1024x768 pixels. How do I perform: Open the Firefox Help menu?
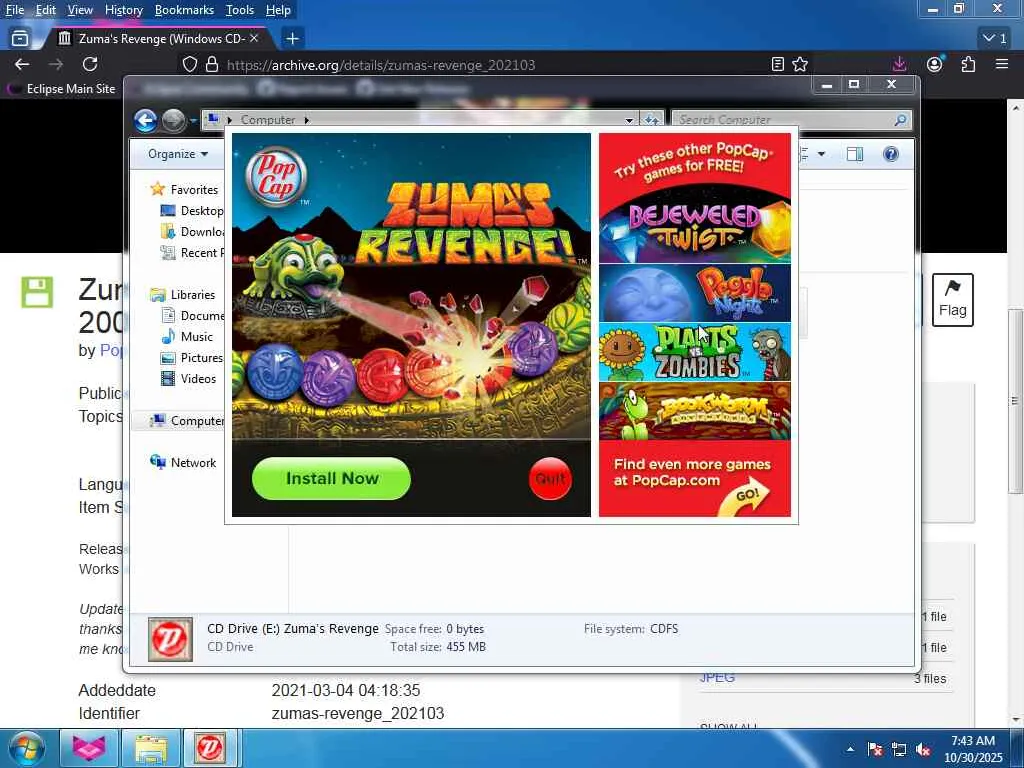(278, 10)
